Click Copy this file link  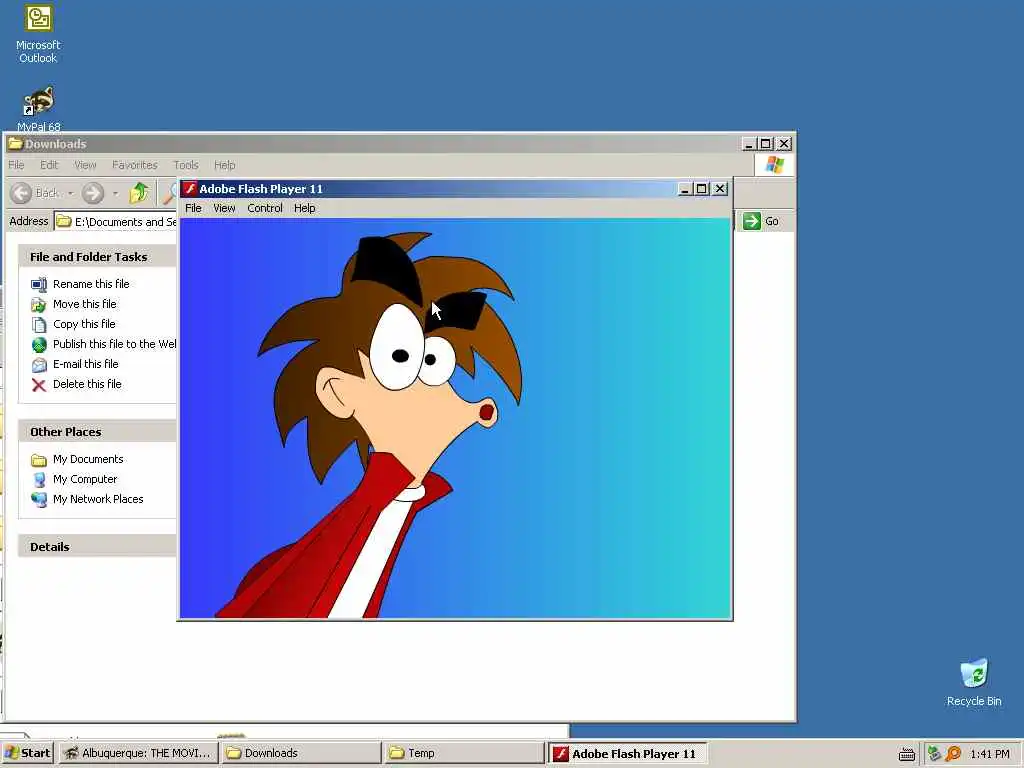84,324
